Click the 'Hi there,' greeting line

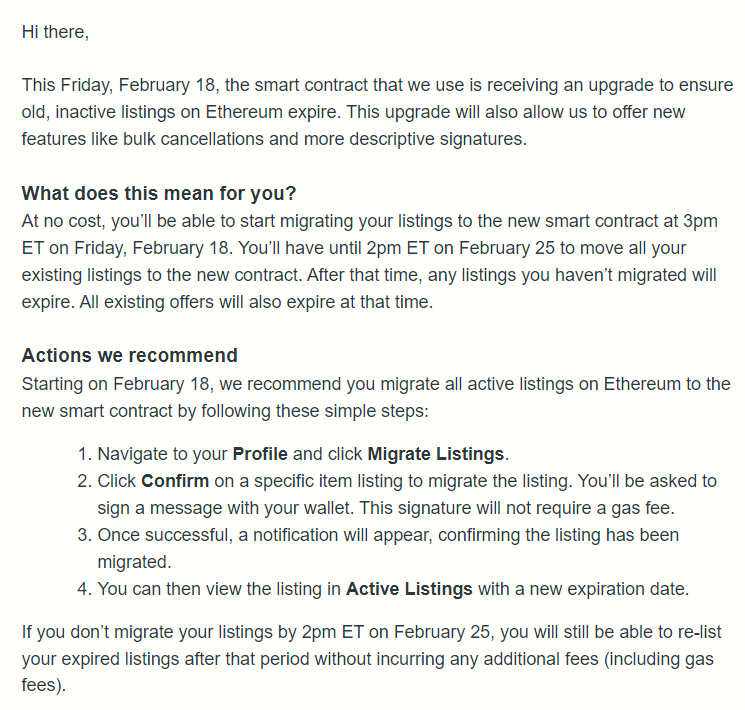(x=55, y=32)
